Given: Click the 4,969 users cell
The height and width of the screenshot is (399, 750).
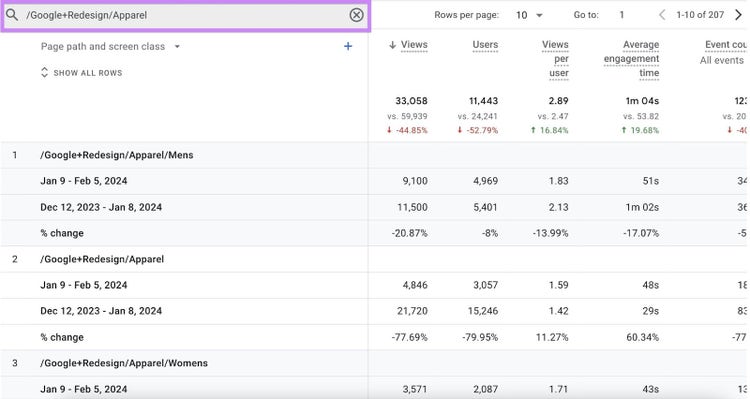Looking at the screenshot, I should coord(485,181).
